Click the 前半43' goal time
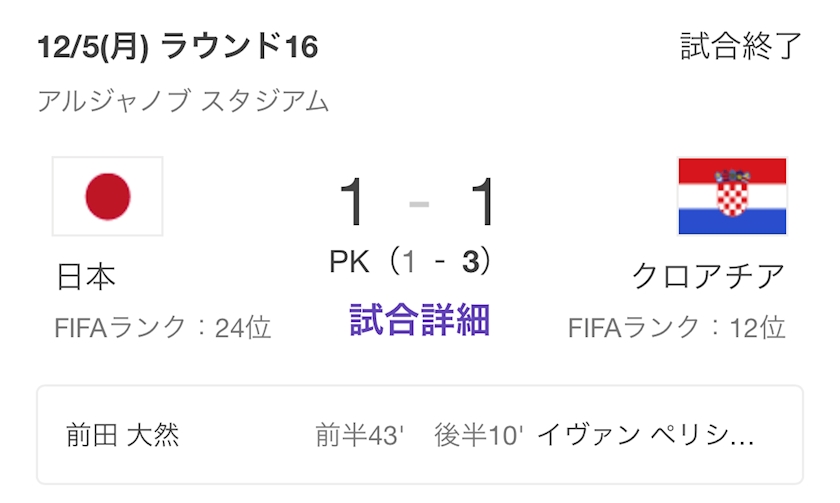Image resolution: width=840 pixels, height=503 pixels. pos(359,436)
